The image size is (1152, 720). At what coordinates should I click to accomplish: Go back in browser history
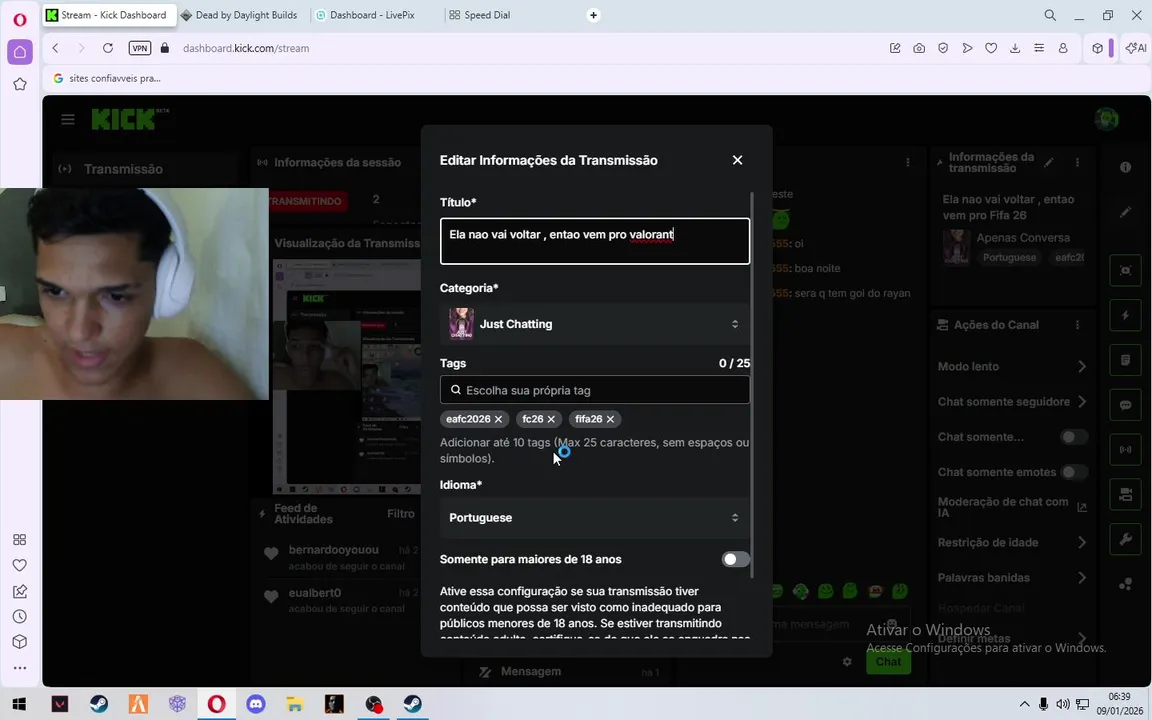(x=55, y=48)
